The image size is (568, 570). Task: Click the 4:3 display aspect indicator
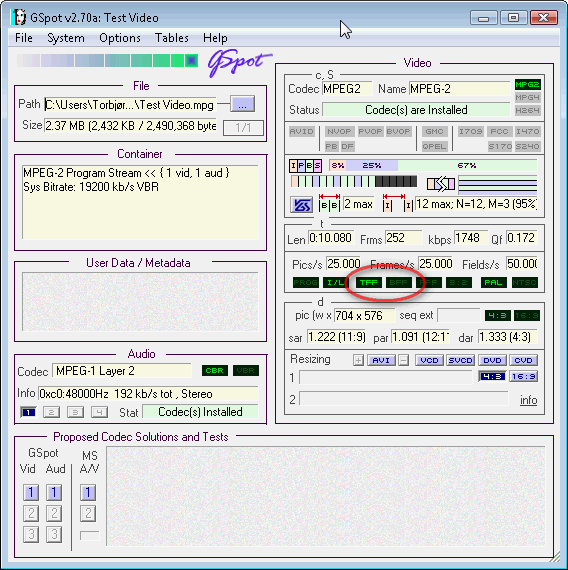pos(498,316)
